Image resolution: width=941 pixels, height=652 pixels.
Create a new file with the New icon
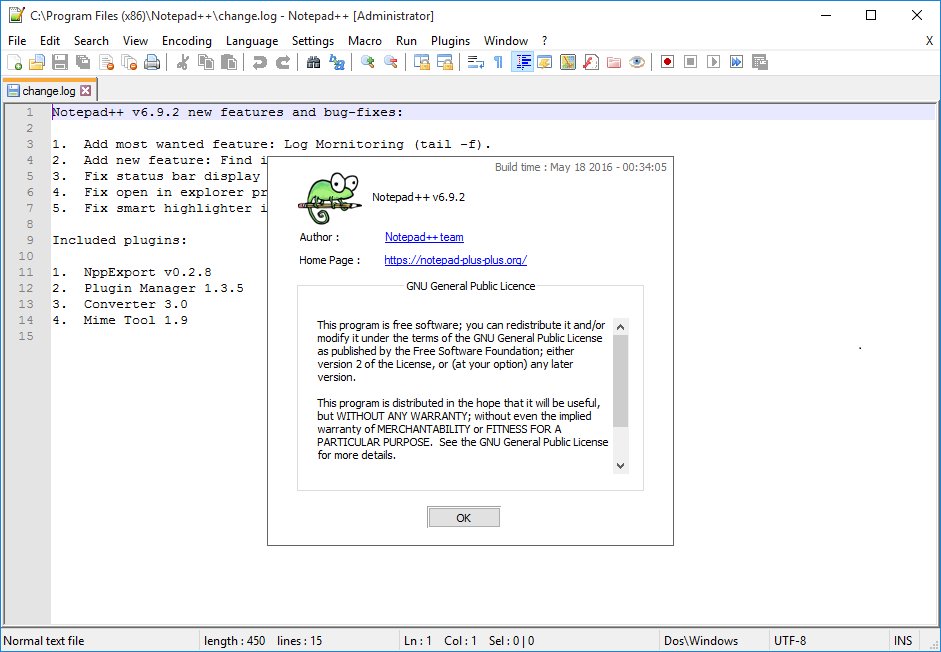pos(14,62)
